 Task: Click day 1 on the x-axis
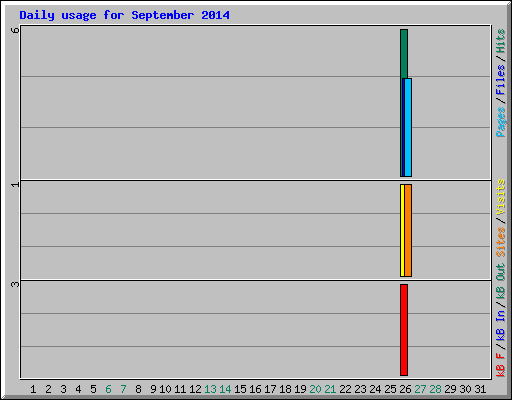pos(33,389)
